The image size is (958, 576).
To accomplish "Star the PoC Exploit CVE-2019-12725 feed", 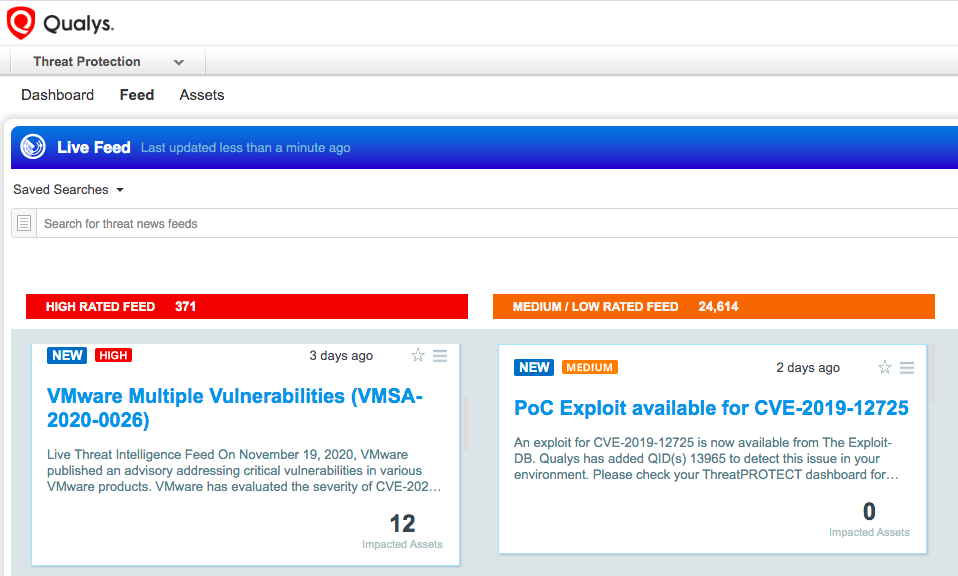I will [885, 367].
